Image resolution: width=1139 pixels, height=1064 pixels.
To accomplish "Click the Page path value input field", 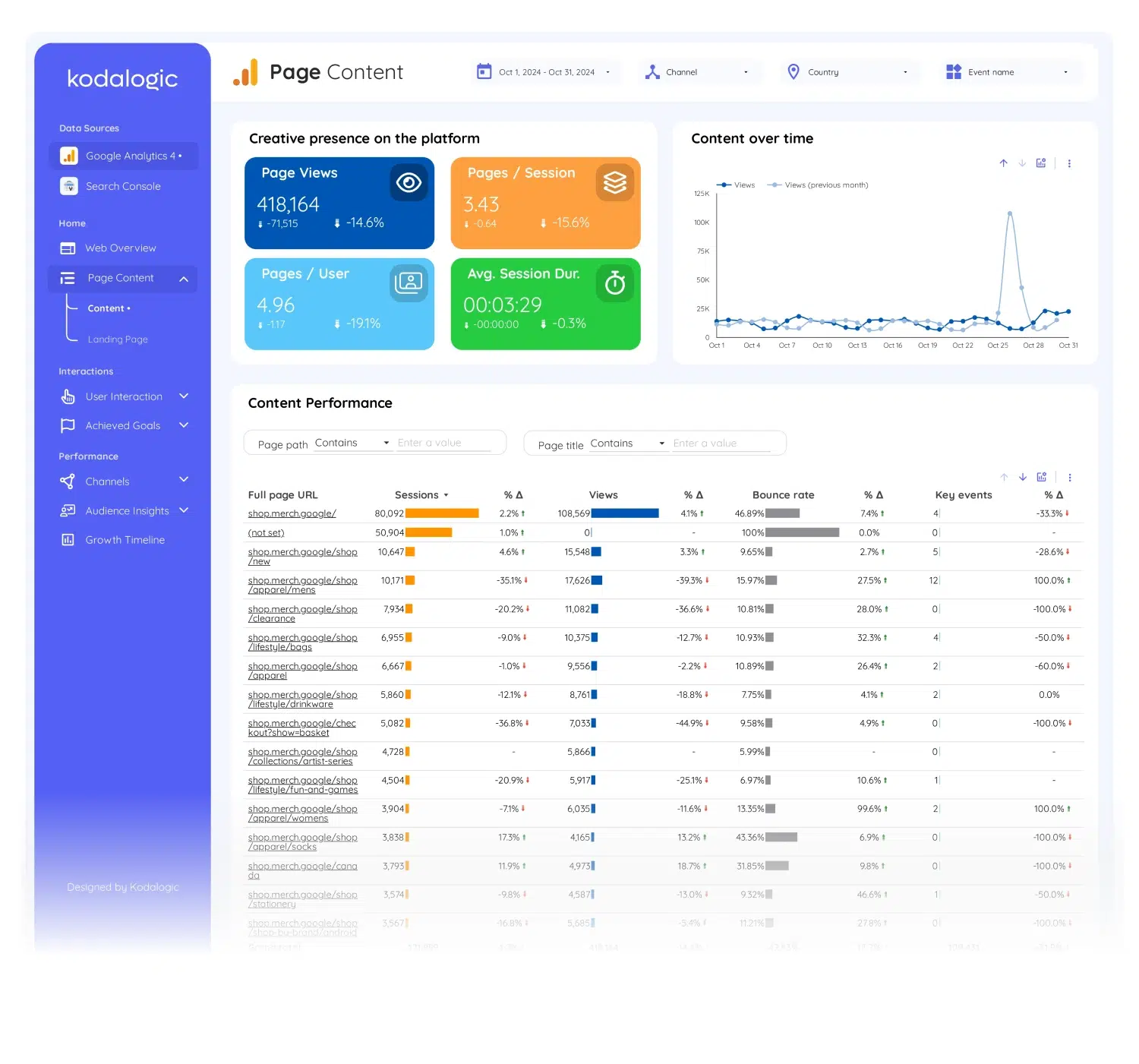I will point(444,443).
